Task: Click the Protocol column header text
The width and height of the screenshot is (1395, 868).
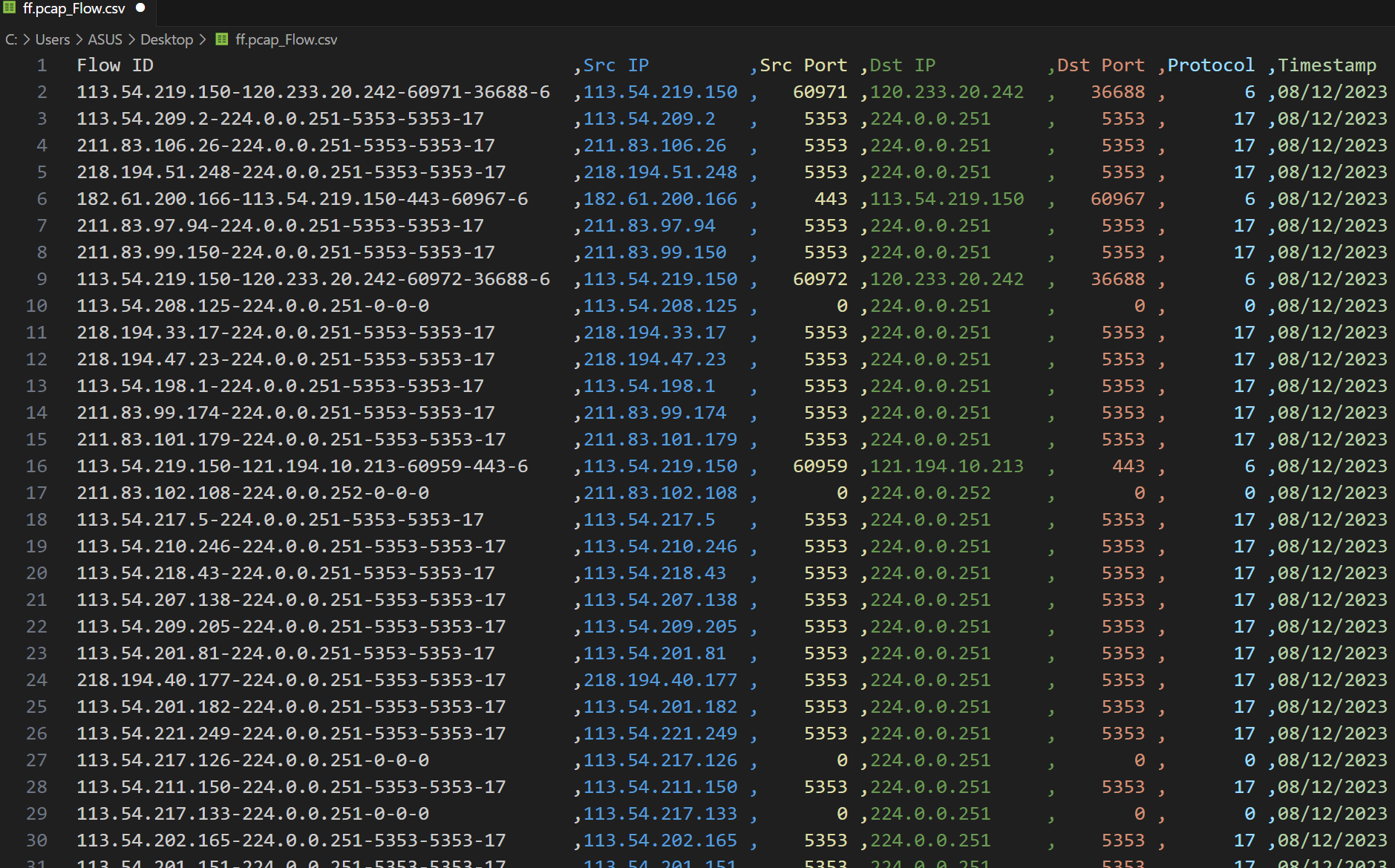Action: pos(1209,65)
